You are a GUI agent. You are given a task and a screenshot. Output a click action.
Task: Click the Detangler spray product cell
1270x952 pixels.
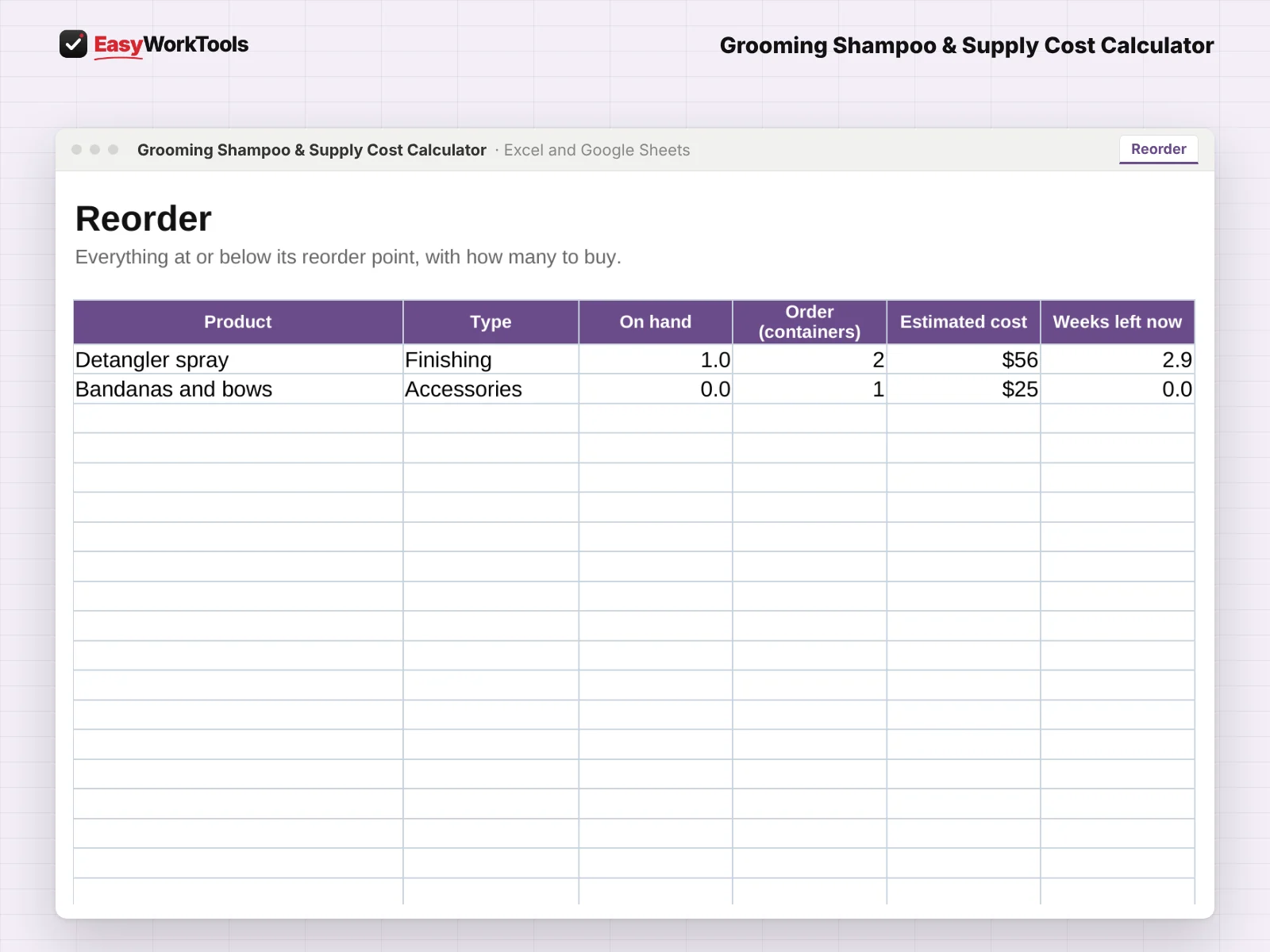point(238,359)
